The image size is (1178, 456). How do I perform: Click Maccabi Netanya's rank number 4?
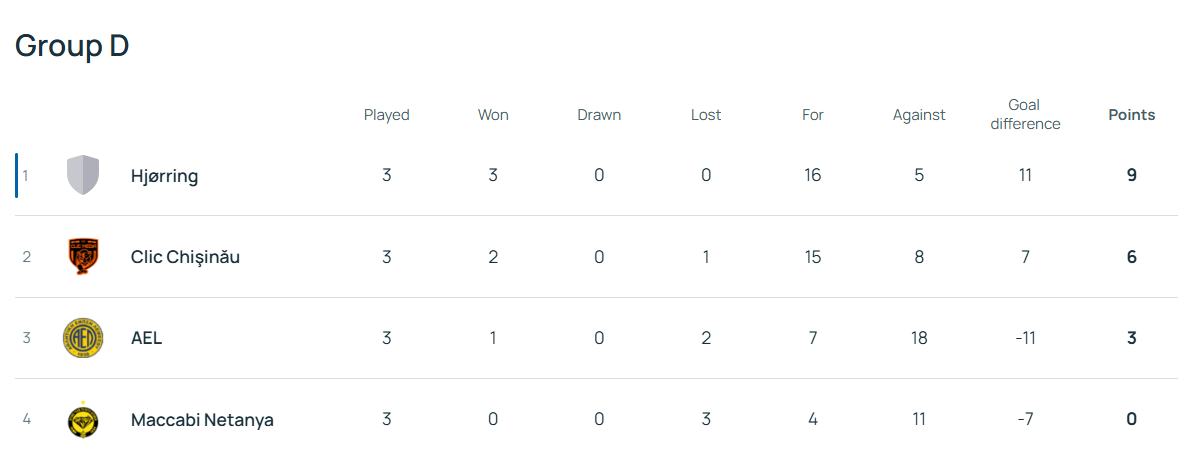tap(27, 419)
